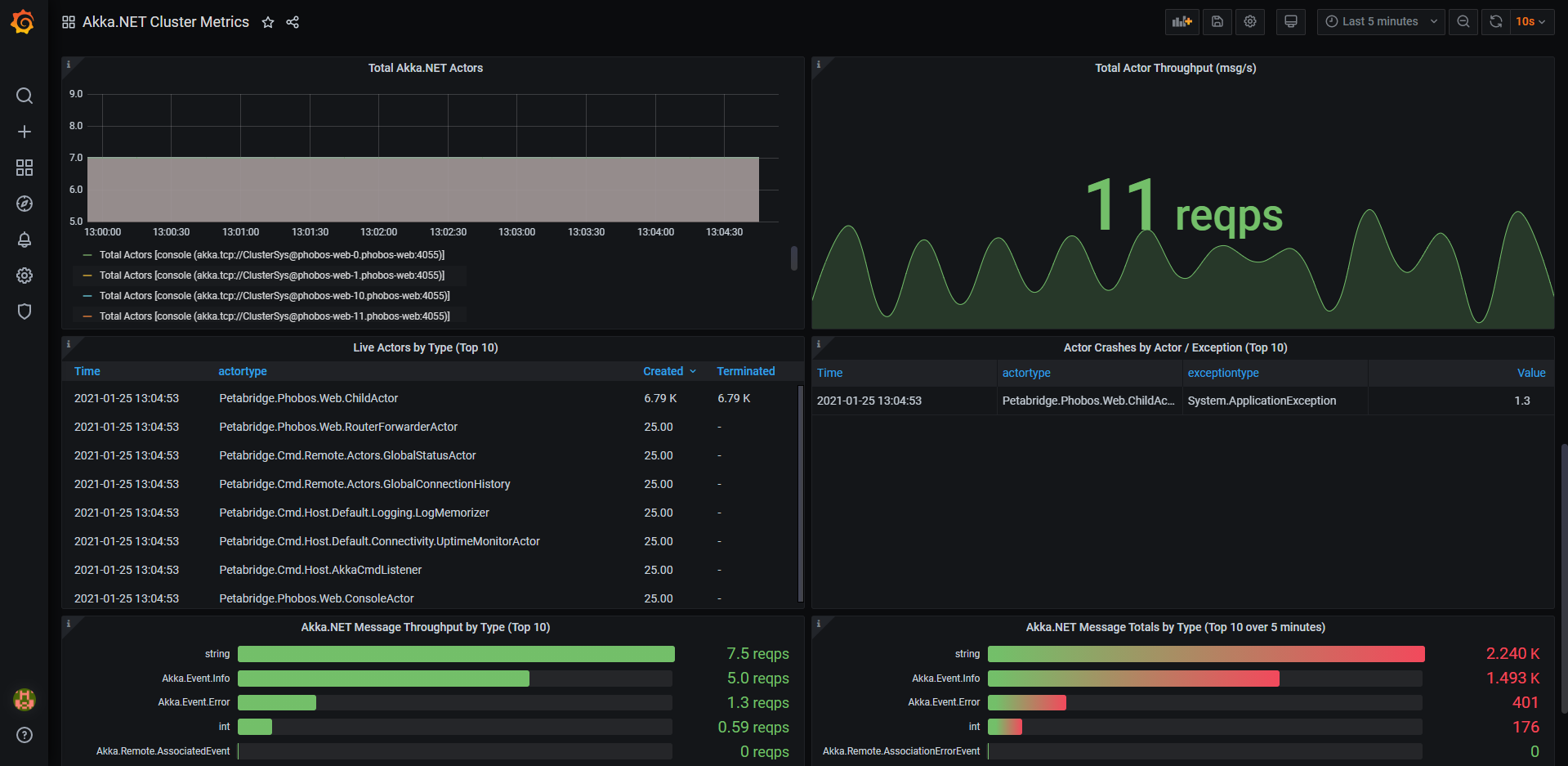Sort Live Actors table by Terminated
This screenshot has width=1568, height=766.
click(746, 371)
